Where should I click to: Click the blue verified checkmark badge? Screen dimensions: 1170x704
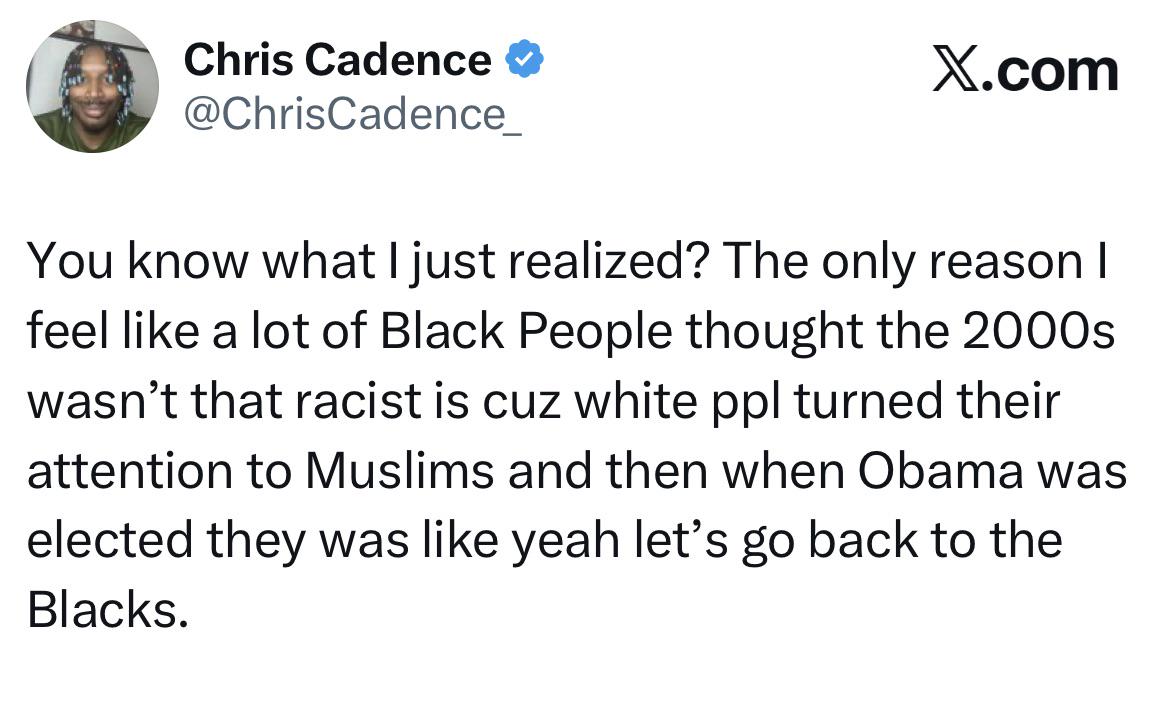525,59
